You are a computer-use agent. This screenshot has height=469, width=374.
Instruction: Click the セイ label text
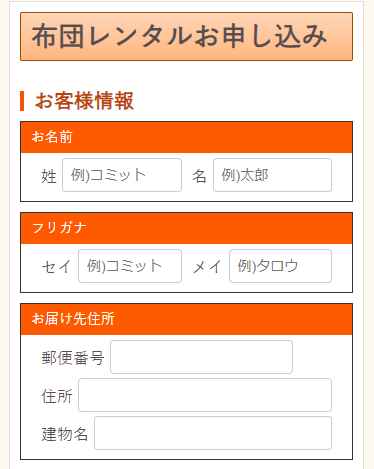coord(57,267)
